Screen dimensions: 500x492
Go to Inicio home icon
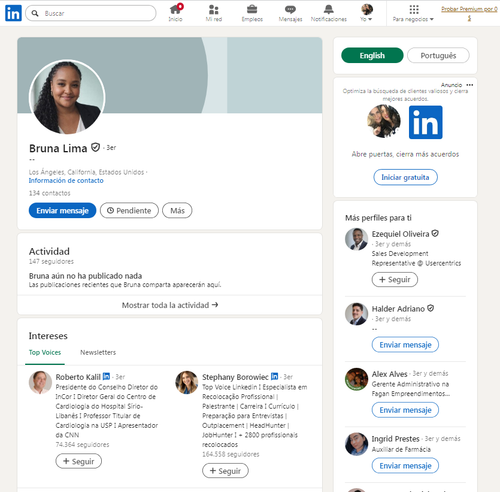[x=176, y=13]
